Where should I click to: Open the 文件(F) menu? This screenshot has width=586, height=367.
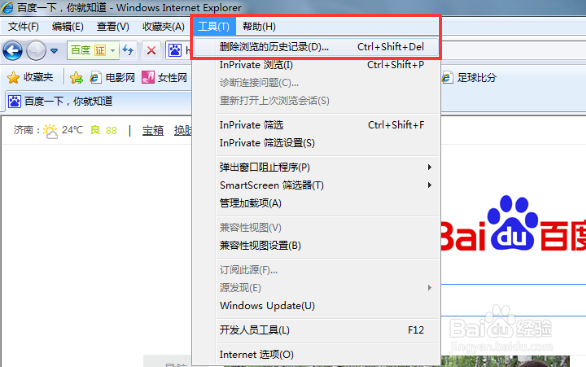pyautogui.click(x=23, y=27)
